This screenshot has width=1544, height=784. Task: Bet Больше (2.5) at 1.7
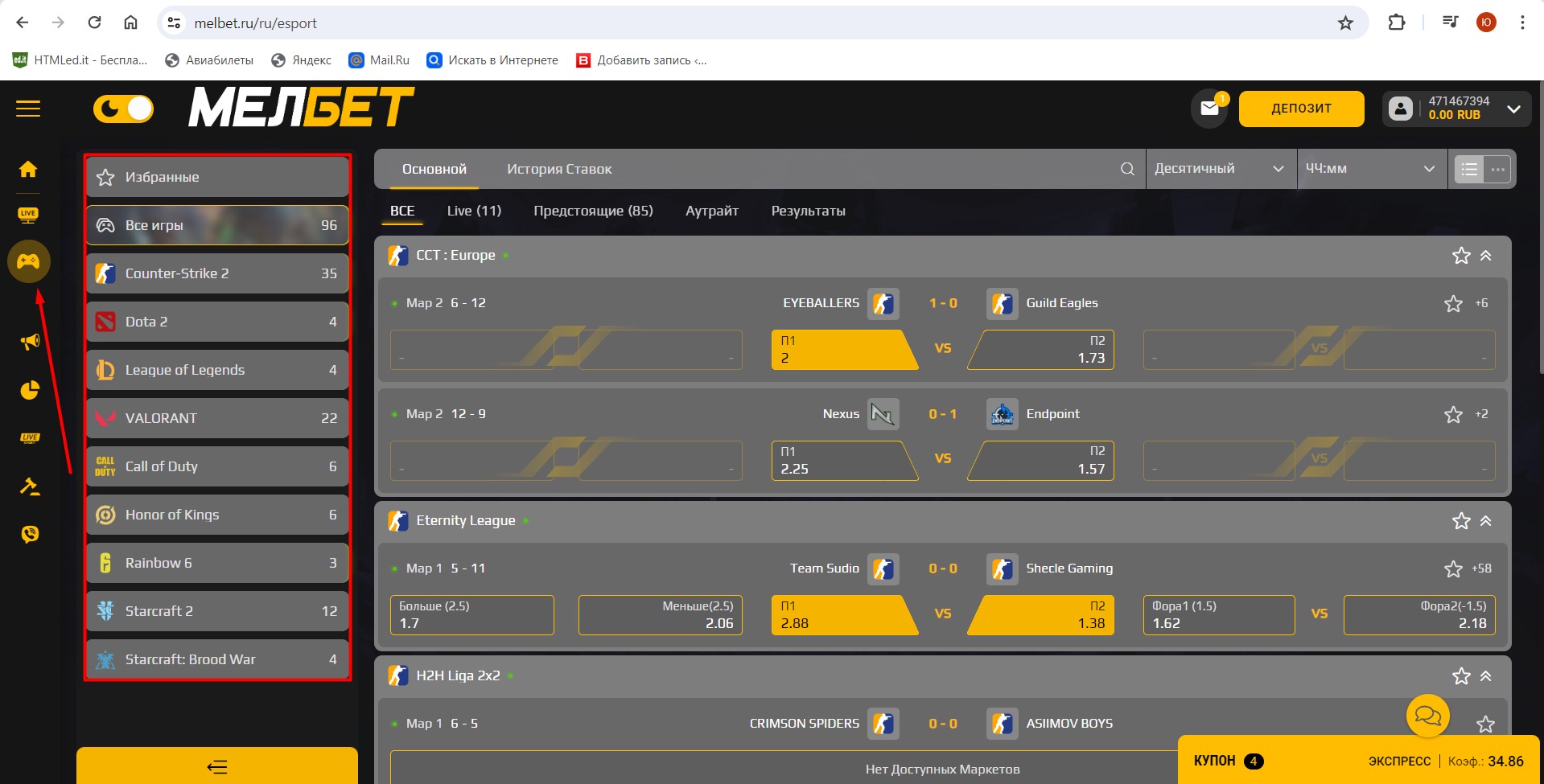pyautogui.click(x=472, y=615)
